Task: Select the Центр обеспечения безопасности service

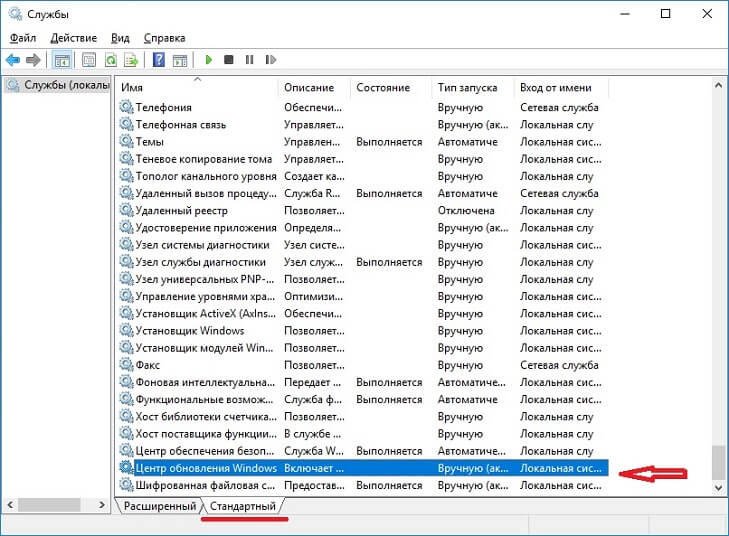Action: (x=363, y=451)
